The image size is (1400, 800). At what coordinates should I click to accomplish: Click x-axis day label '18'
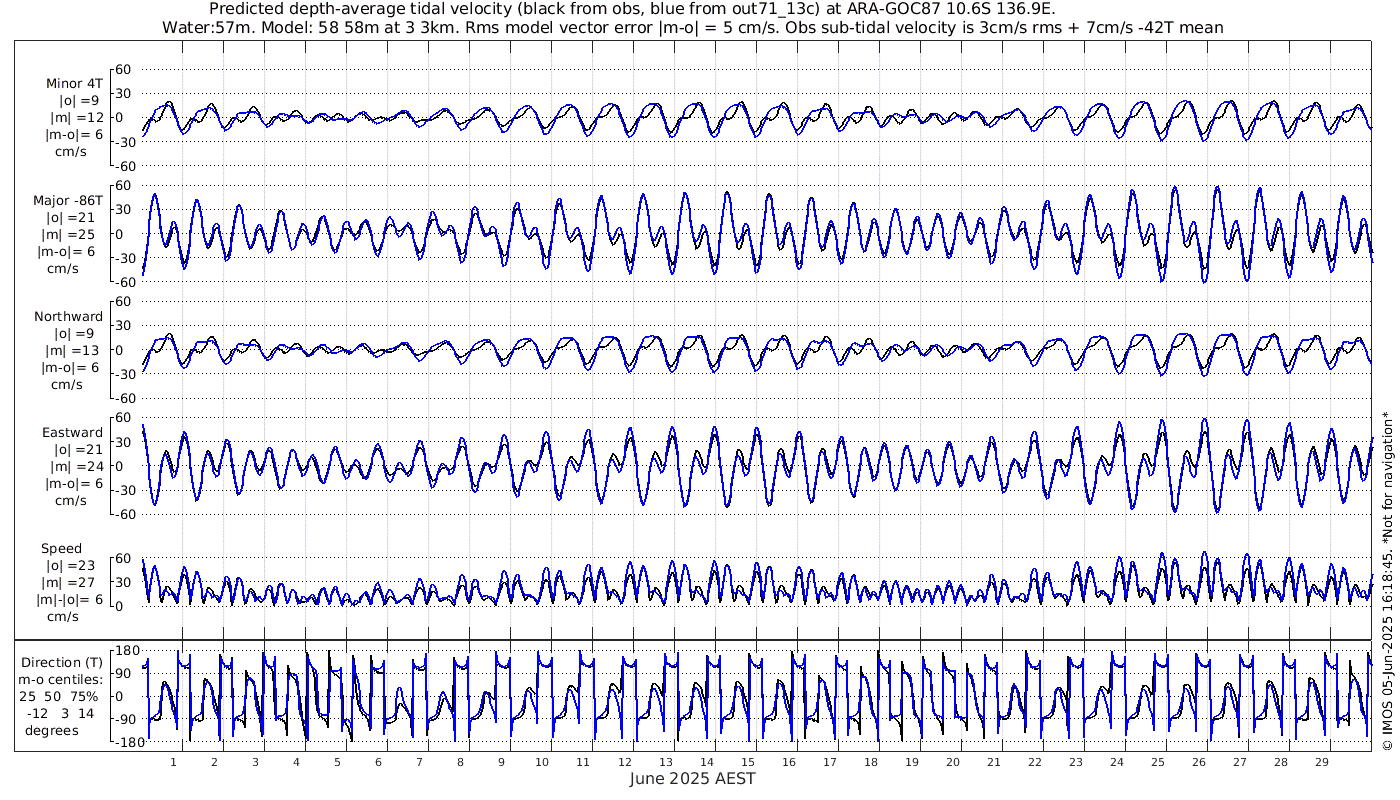(870, 761)
